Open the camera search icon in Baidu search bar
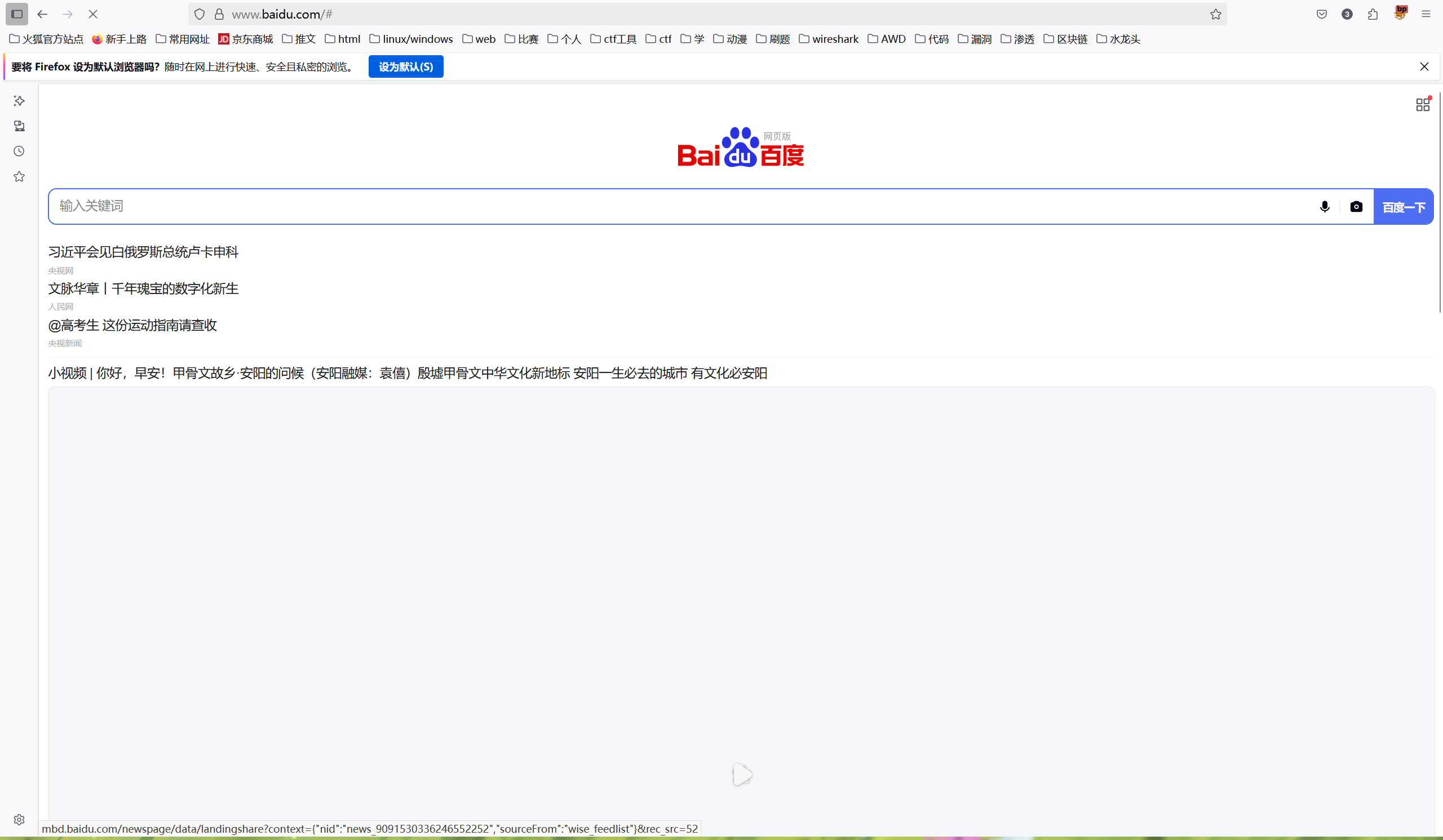The height and width of the screenshot is (840, 1443). point(1357,207)
